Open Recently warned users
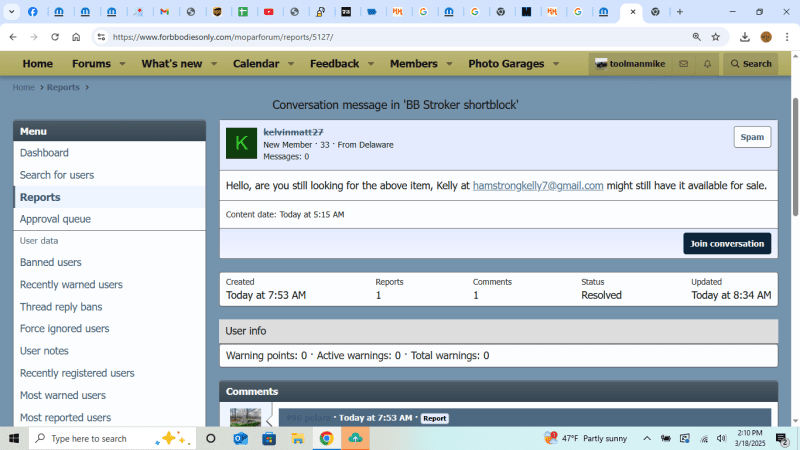This screenshot has width=800, height=450. click(110, 284)
